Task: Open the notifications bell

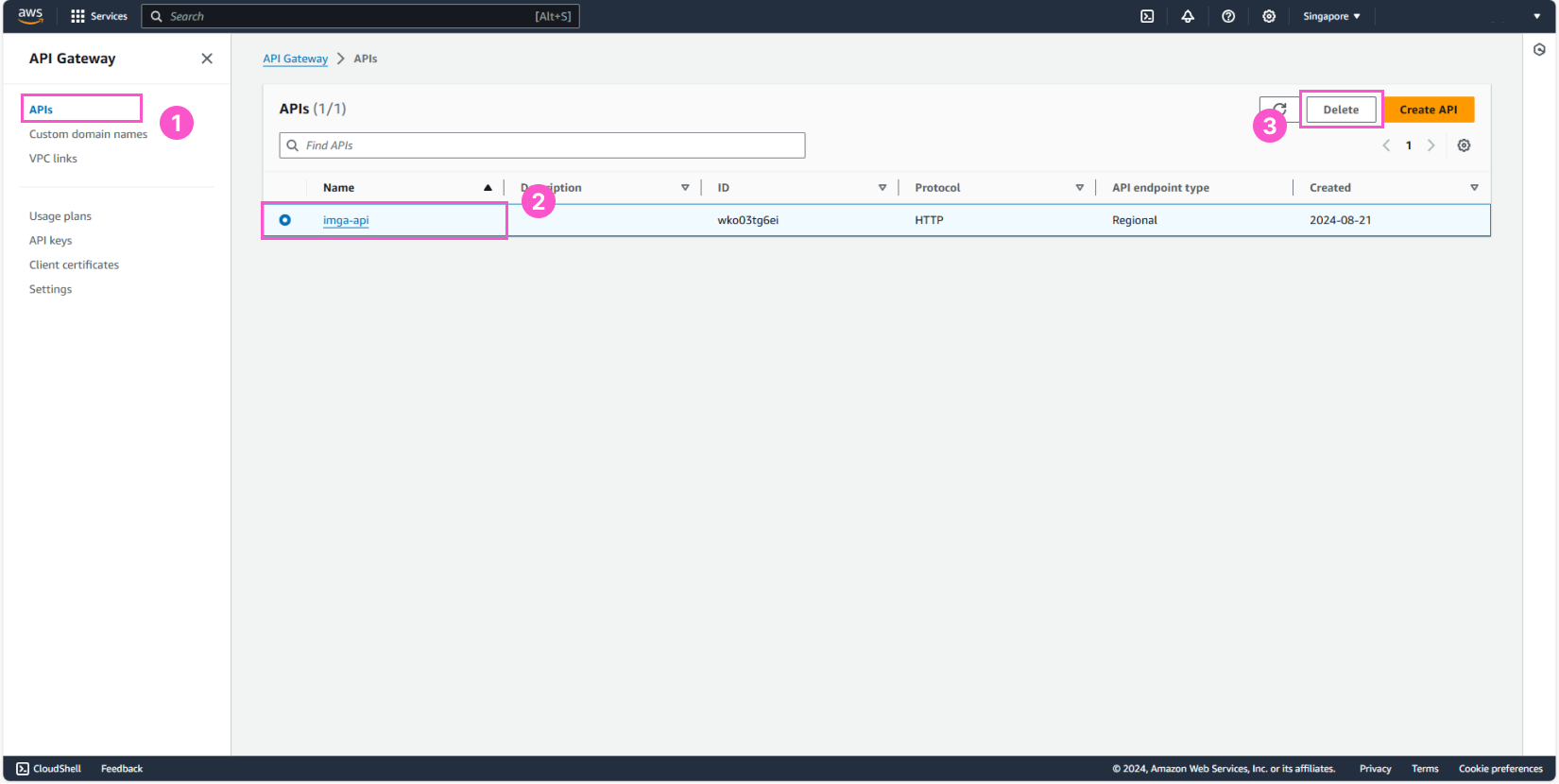Action: point(1188,16)
